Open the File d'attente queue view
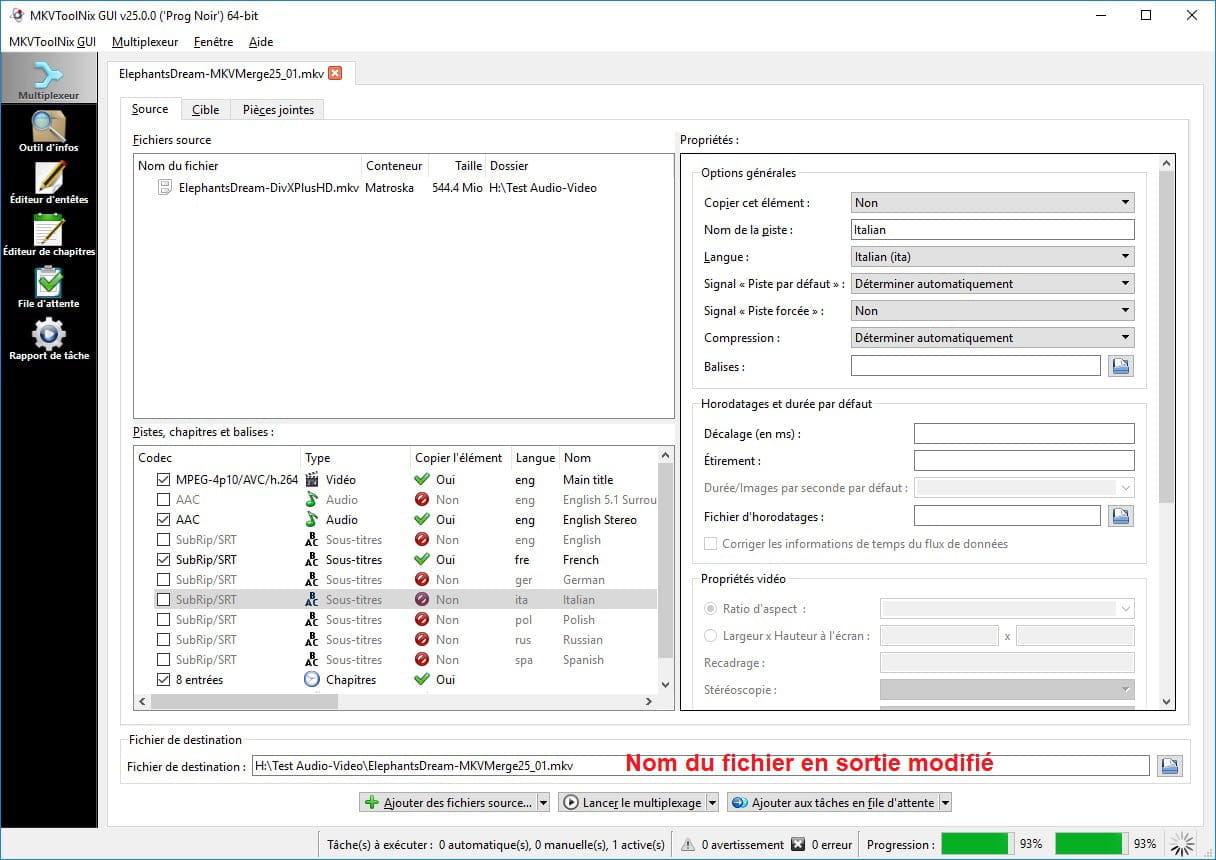Viewport: 1216px width, 860px height. pyautogui.click(x=48, y=287)
